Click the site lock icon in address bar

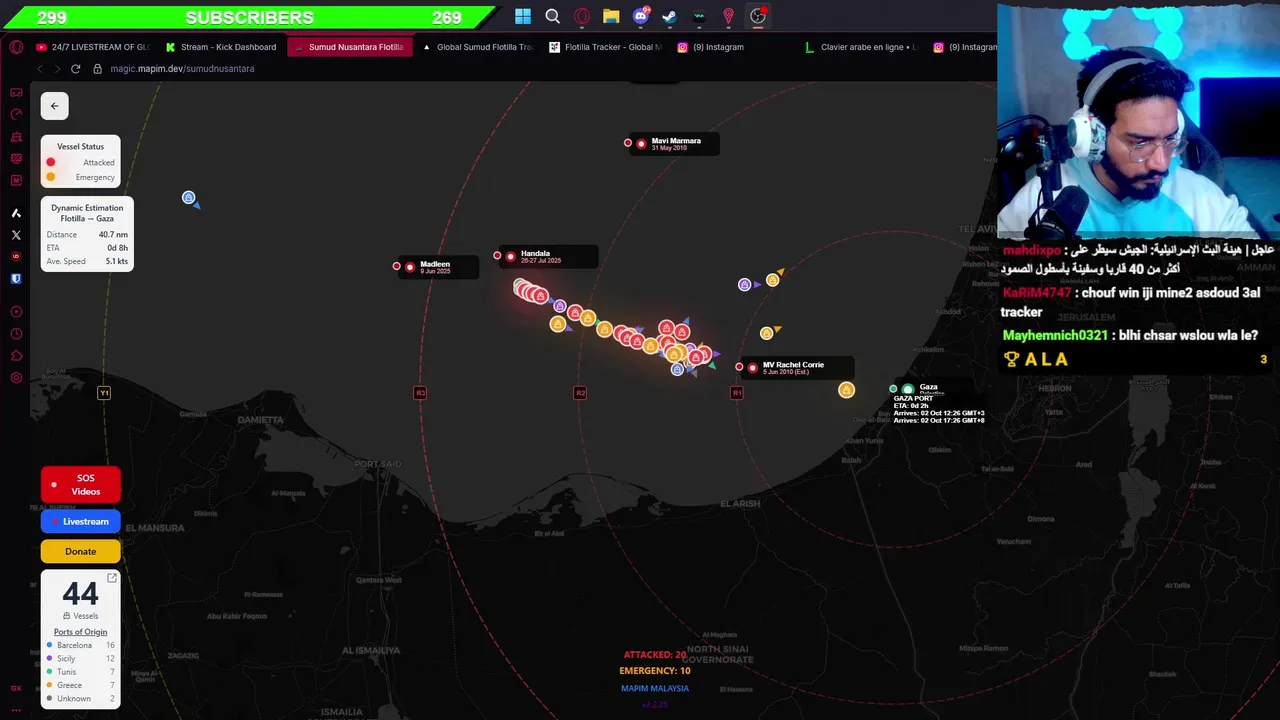pos(98,69)
